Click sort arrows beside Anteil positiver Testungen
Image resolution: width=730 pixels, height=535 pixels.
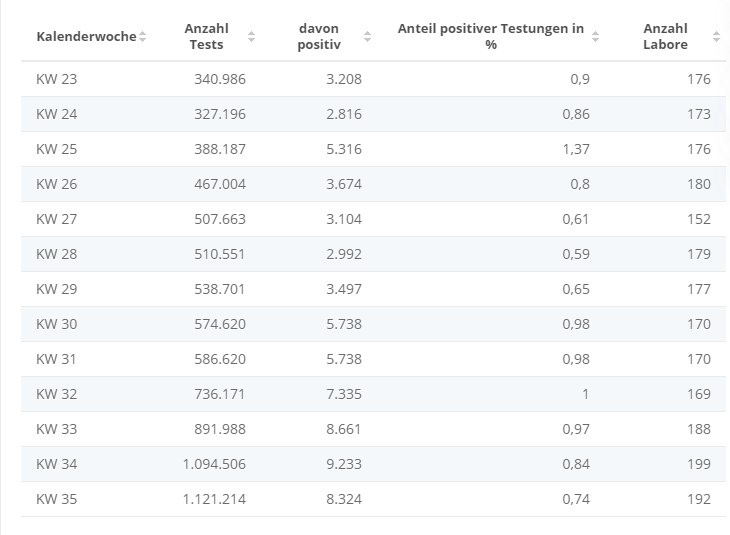tap(596, 37)
